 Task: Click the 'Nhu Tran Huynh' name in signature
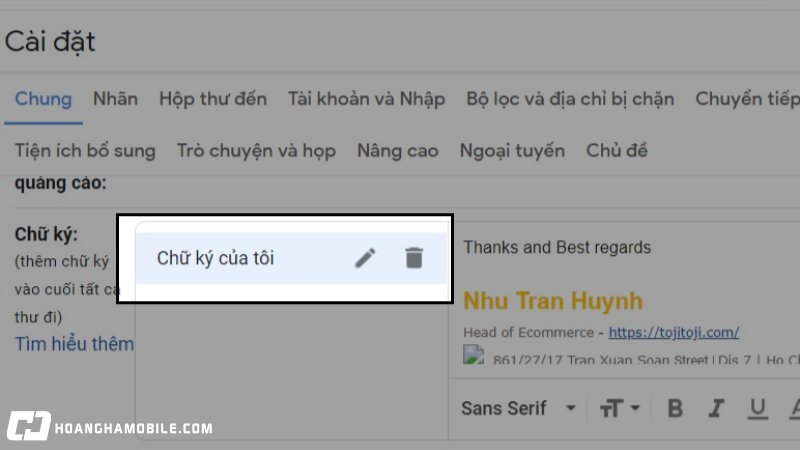(553, 301)
